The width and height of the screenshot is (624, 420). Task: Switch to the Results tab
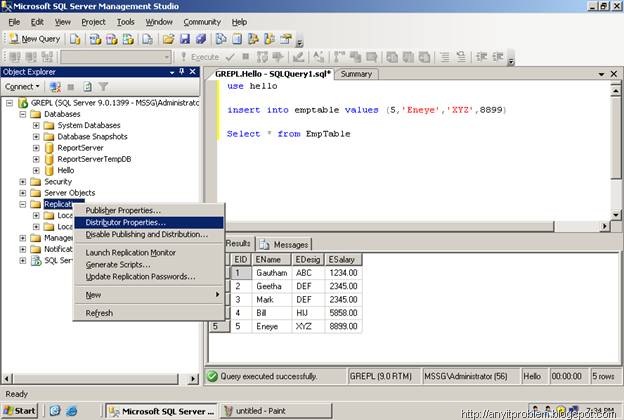(x=238, y=244)
